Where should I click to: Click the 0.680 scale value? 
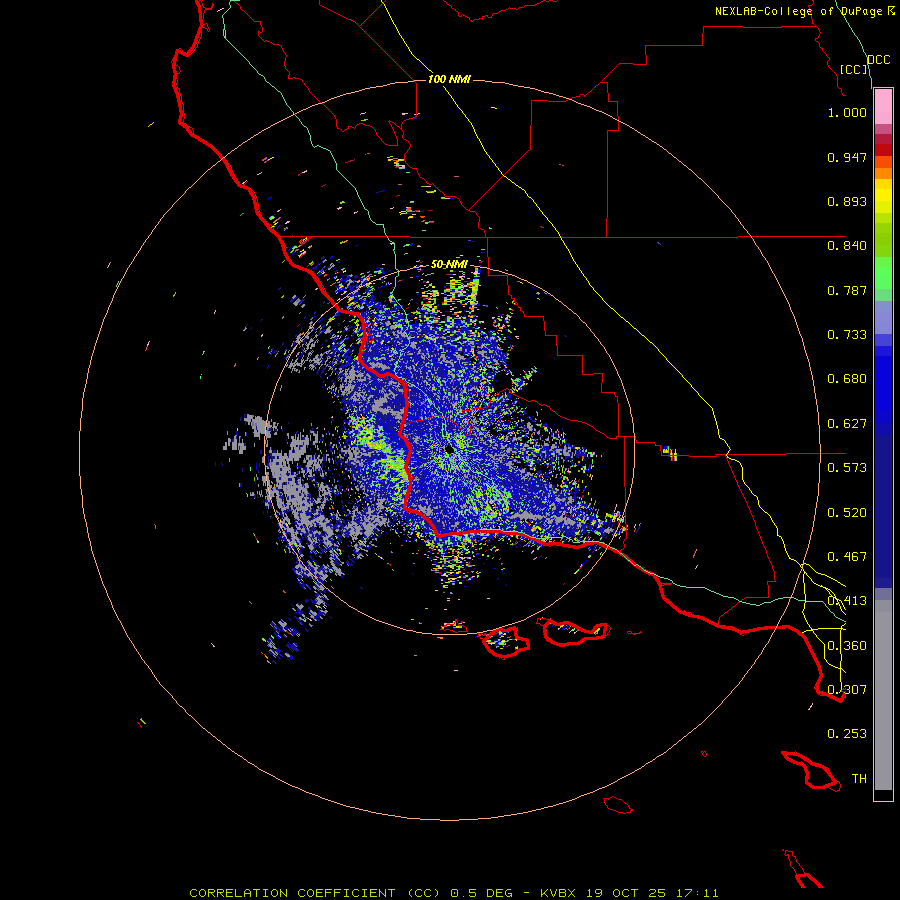pyautogui.click(x=847, y=379)
